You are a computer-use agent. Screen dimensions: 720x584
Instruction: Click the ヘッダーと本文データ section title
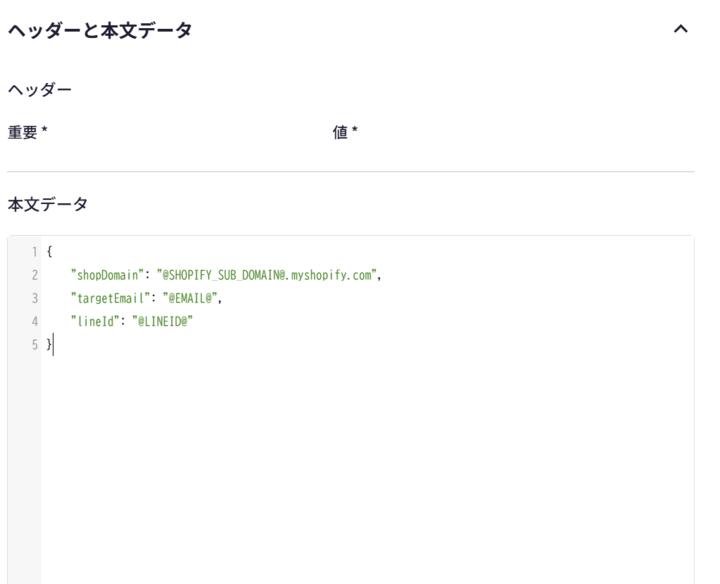(100, 30)
